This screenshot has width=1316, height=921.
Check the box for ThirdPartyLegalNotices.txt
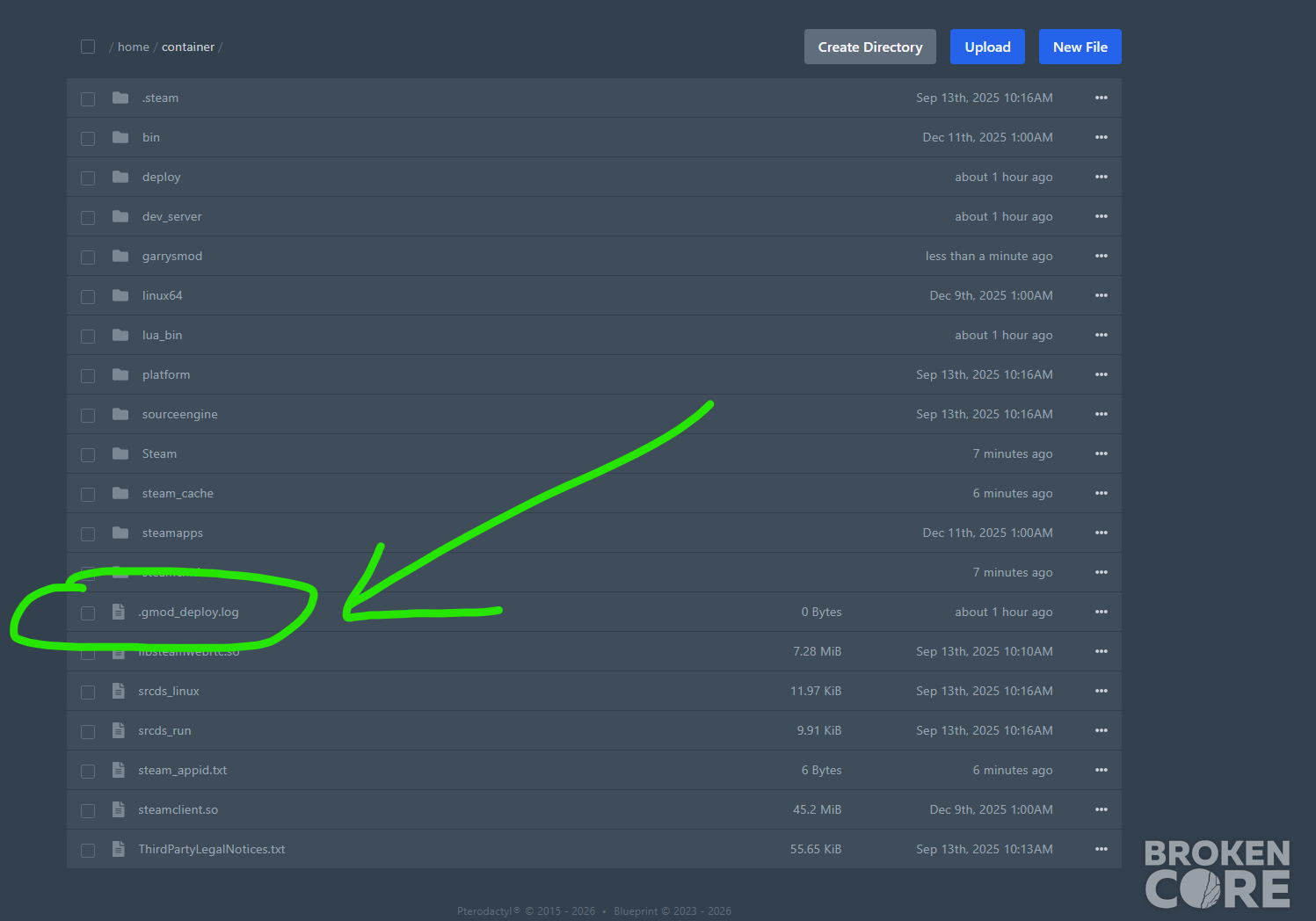point(88,850)
